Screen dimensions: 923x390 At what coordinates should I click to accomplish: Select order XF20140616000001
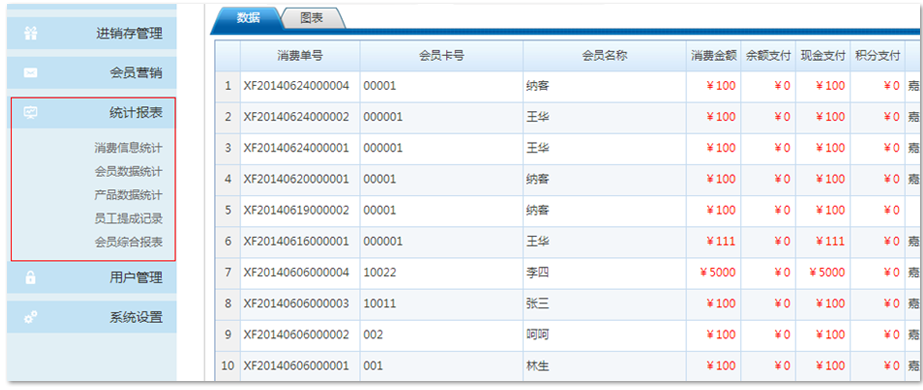point(296,241)
